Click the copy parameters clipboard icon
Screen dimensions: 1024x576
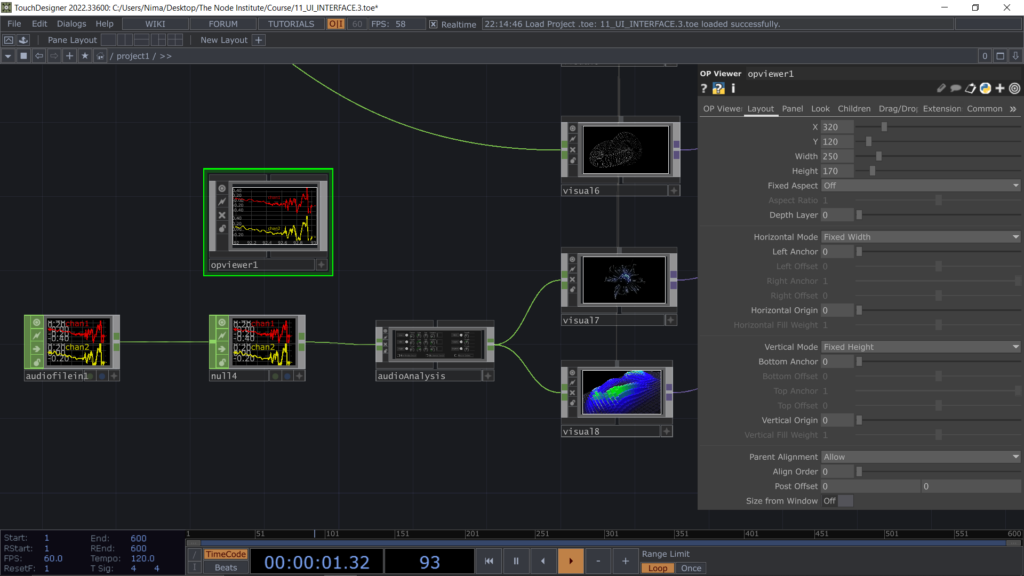click(970, 88)
